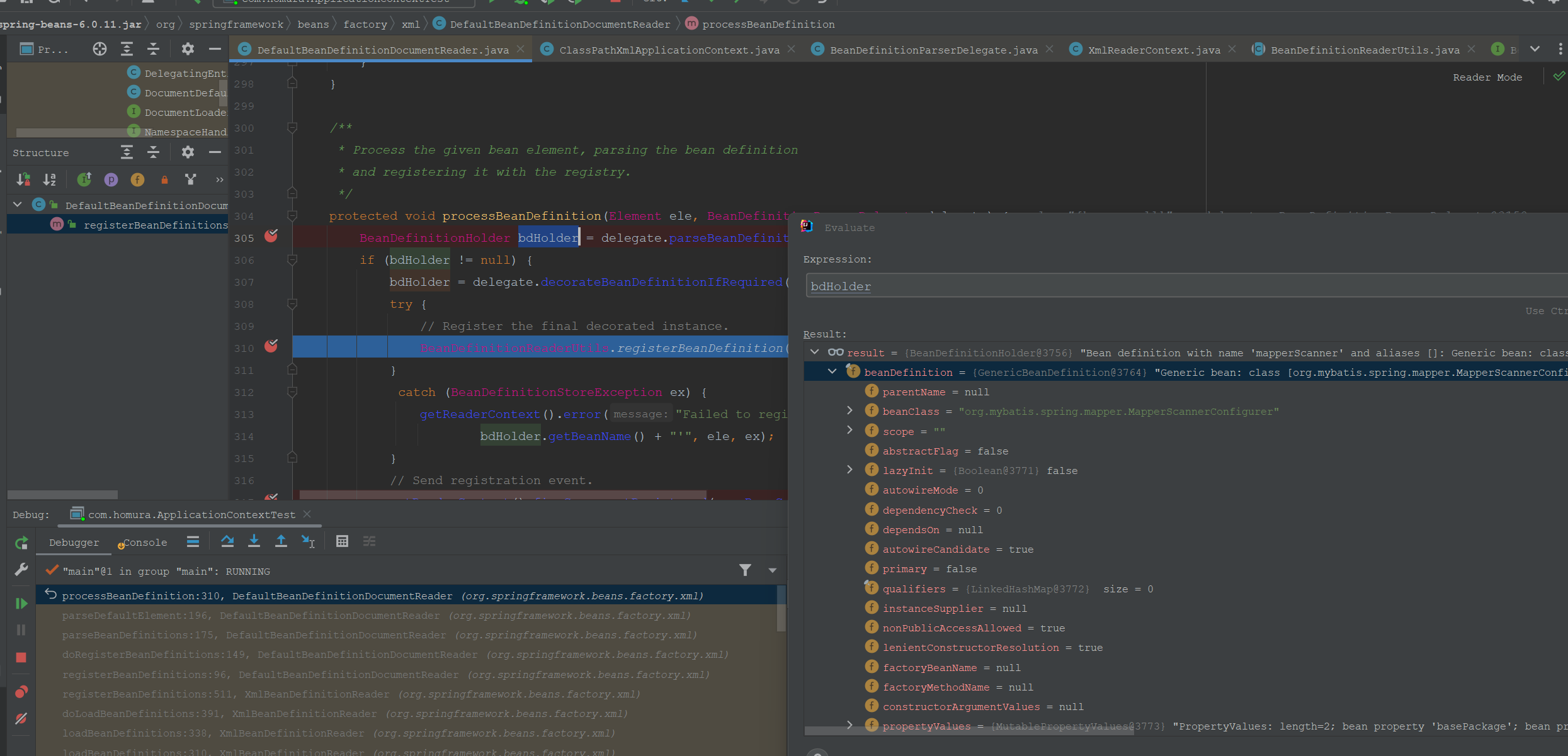Image resolution: width=1568 pixels, height=756 pixels.
Task: Collapse the beanDefinition tree node
Action: tap(832, 371)
